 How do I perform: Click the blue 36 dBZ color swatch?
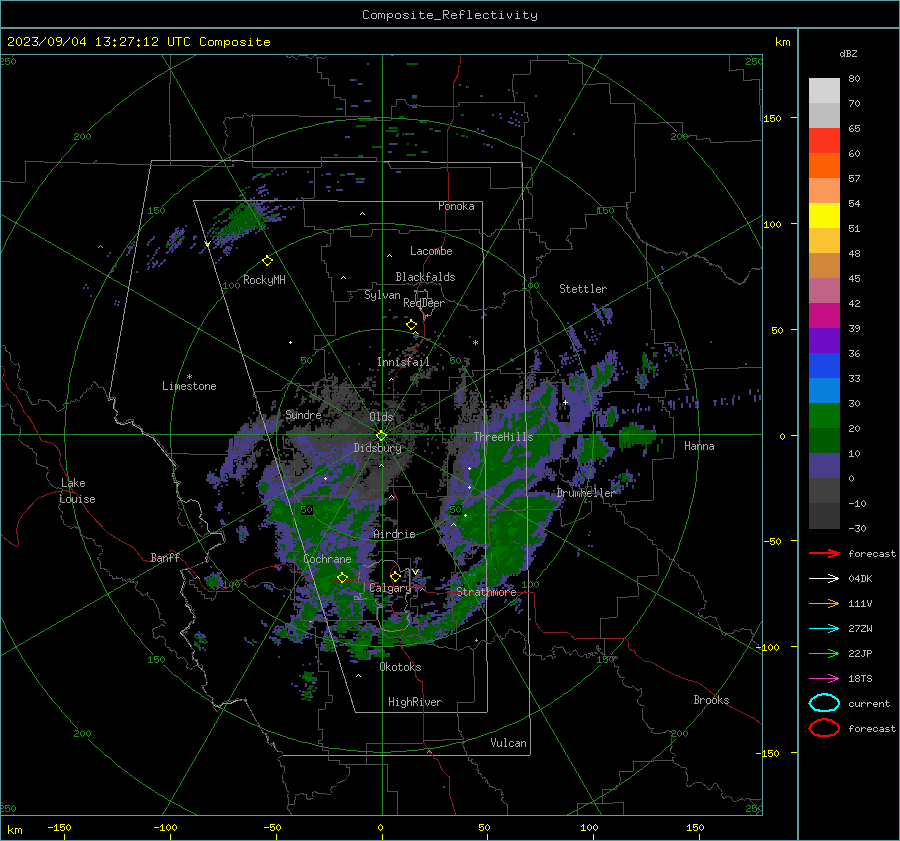pyautogui.click(x=824, y=365)
